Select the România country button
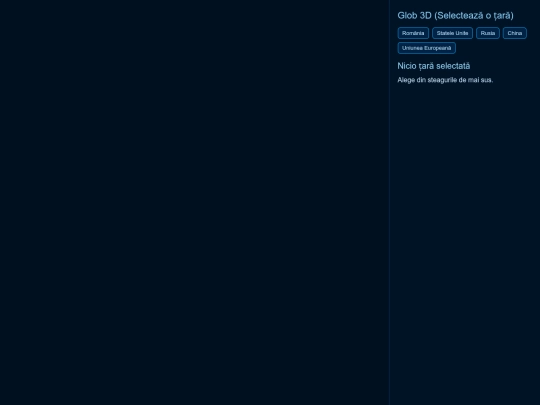 click(413, 33)
